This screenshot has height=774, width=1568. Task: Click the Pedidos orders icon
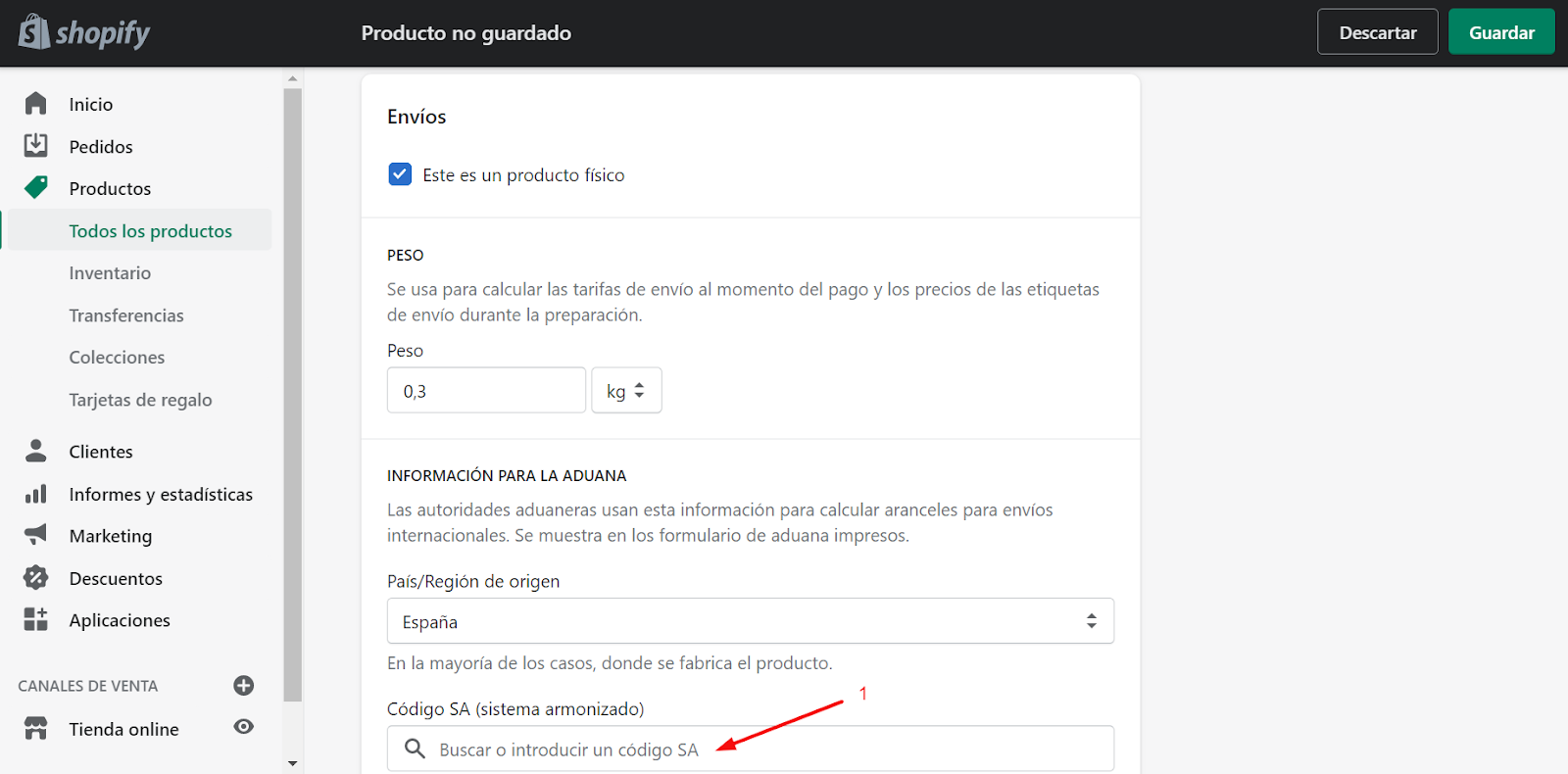pyautogui.click(x=35, y=145)
